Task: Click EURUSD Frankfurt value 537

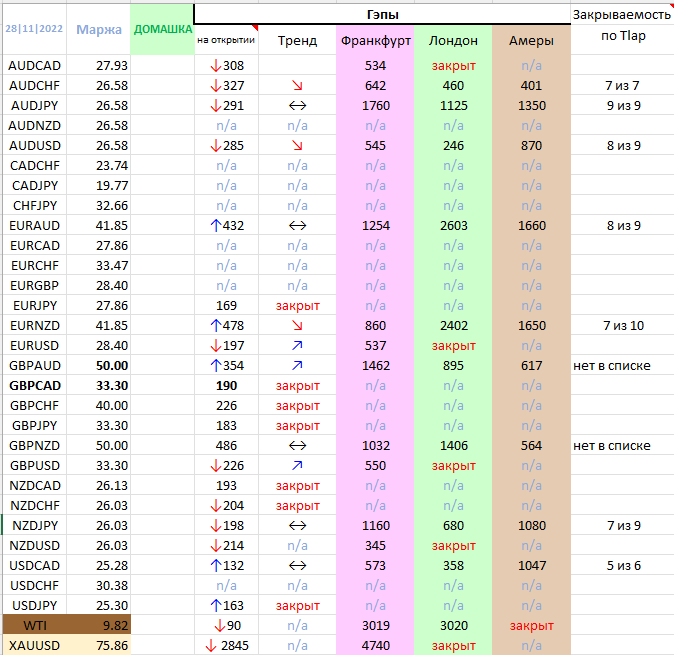Action: point(375,345)
